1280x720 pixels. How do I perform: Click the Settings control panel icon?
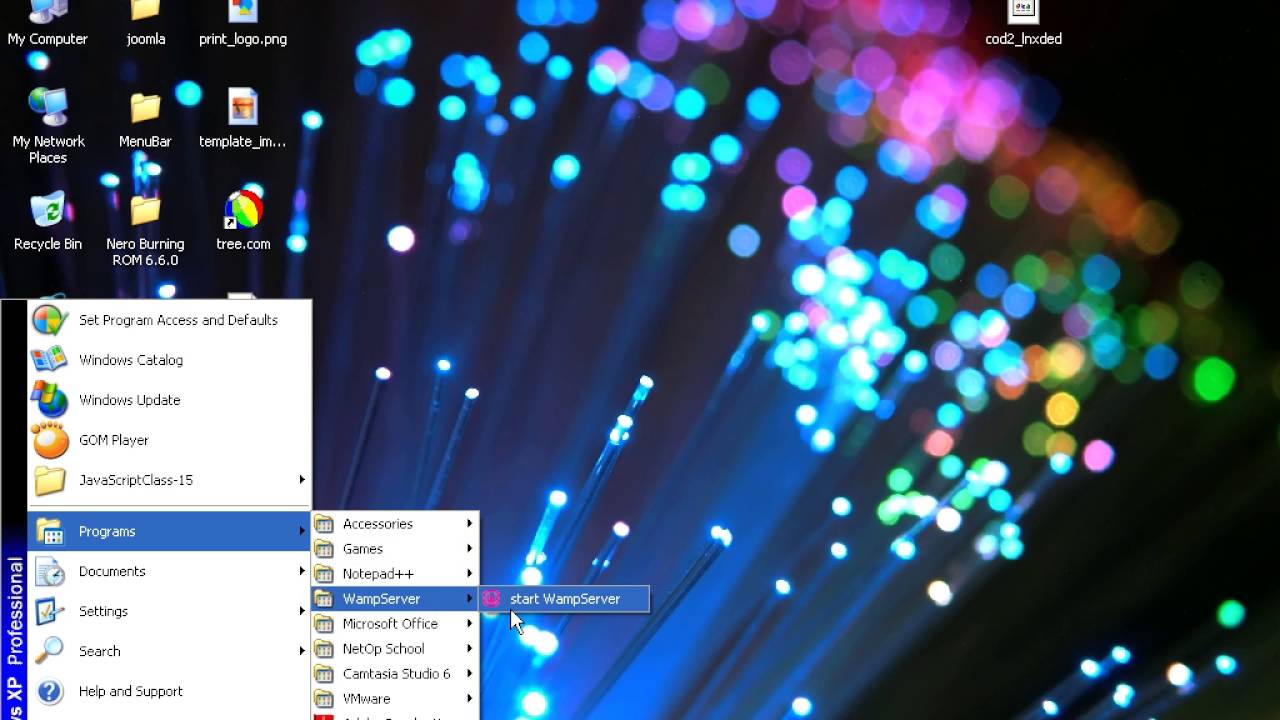coord(49,611)
